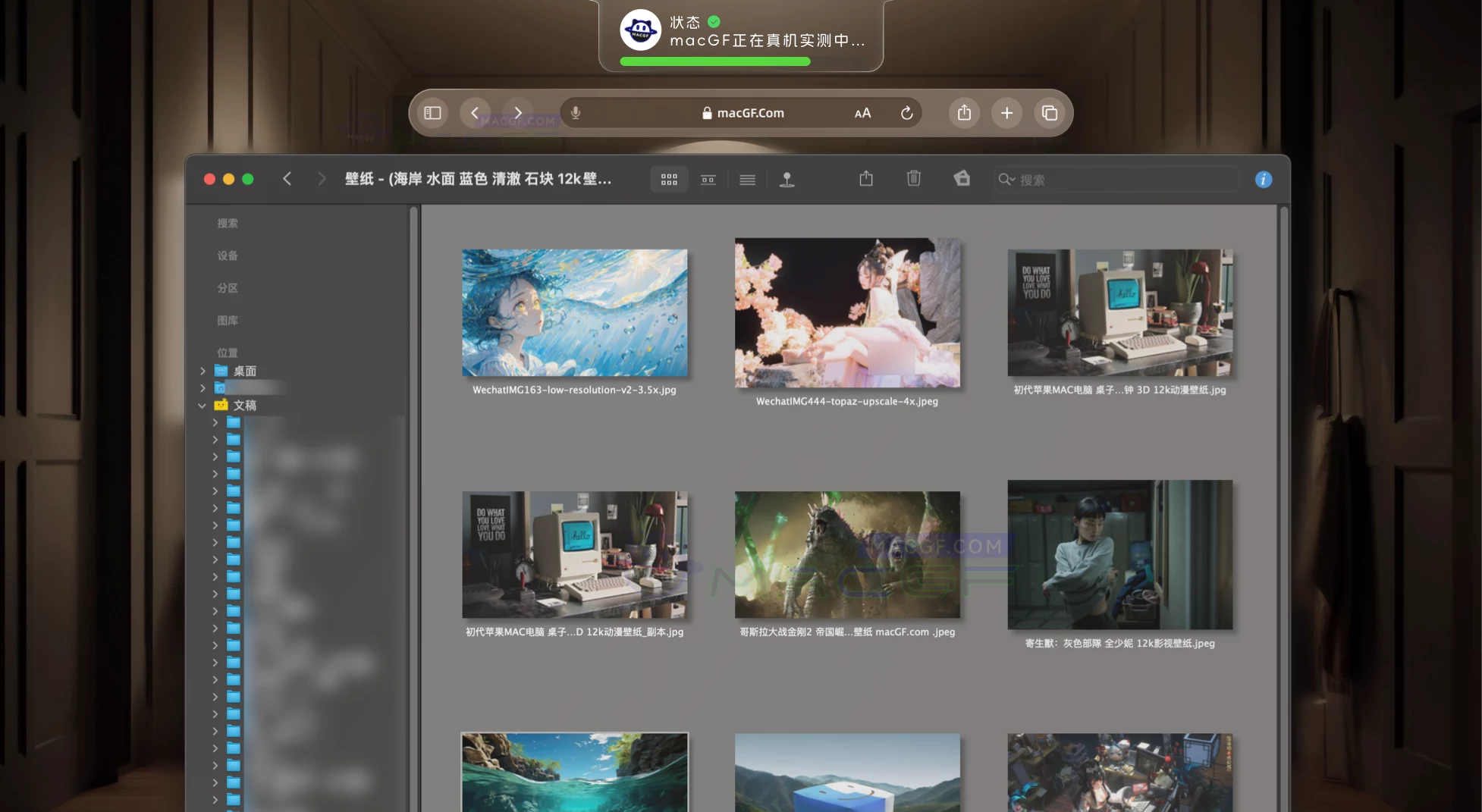Image resolution: width=1482 pixels, height=812 pixels.
Task: Reload the macGF.Com page
Action: point(907,112)
